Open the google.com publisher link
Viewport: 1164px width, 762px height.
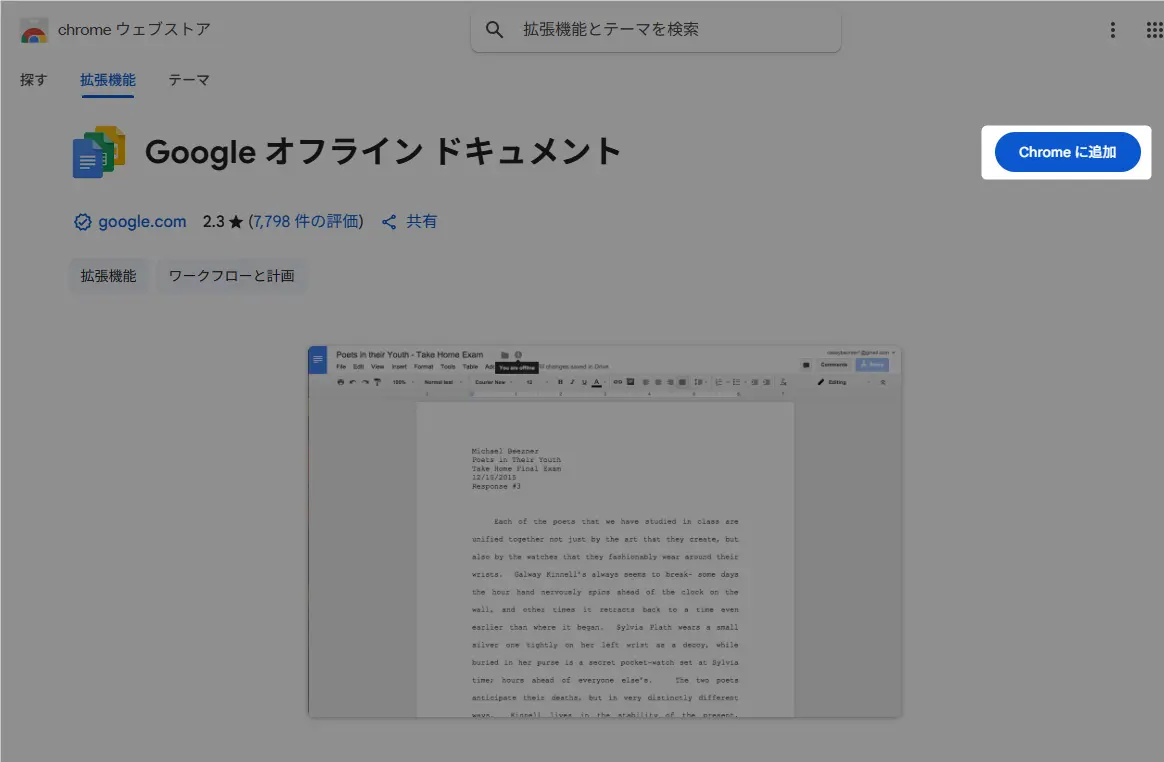[x=142, y=222]
